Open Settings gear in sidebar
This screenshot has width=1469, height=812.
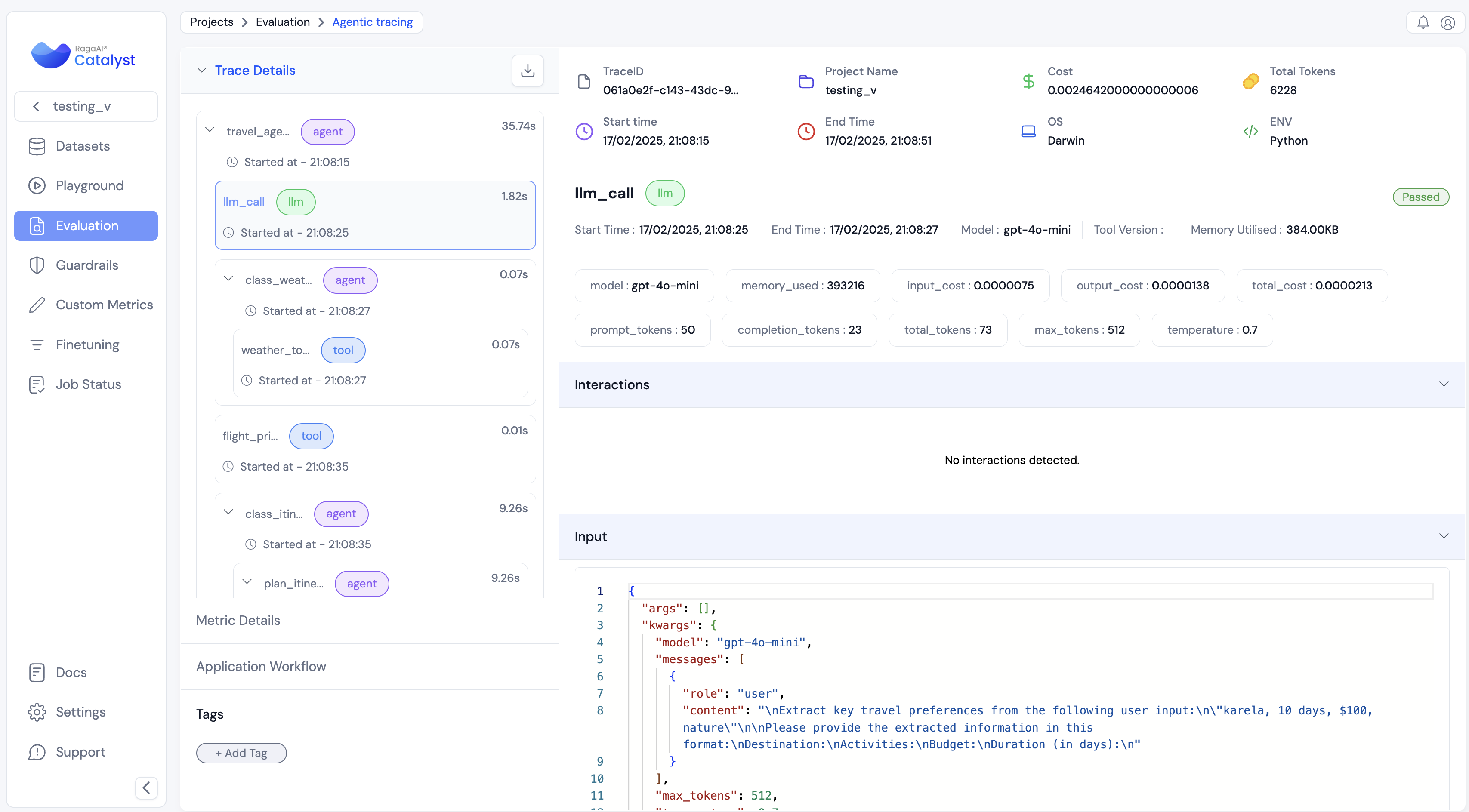click(x=37, y=712)
